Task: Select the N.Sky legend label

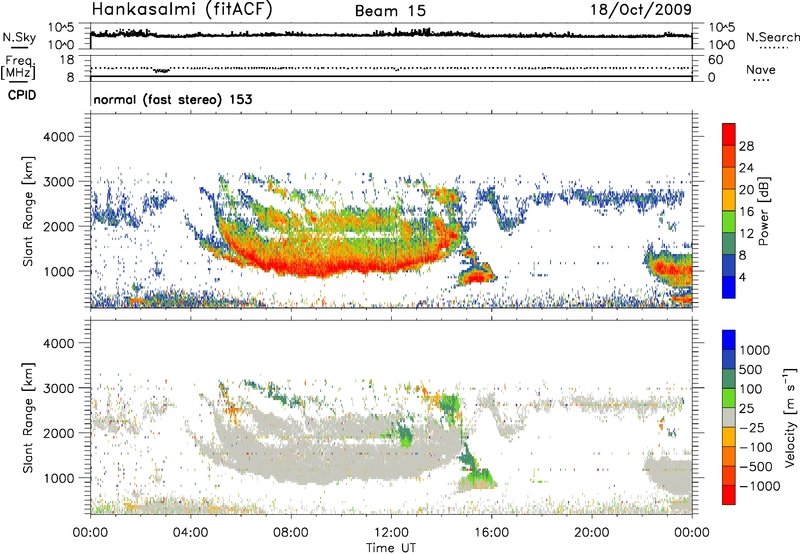Action: pyautogui.click(x=19, y=37)
